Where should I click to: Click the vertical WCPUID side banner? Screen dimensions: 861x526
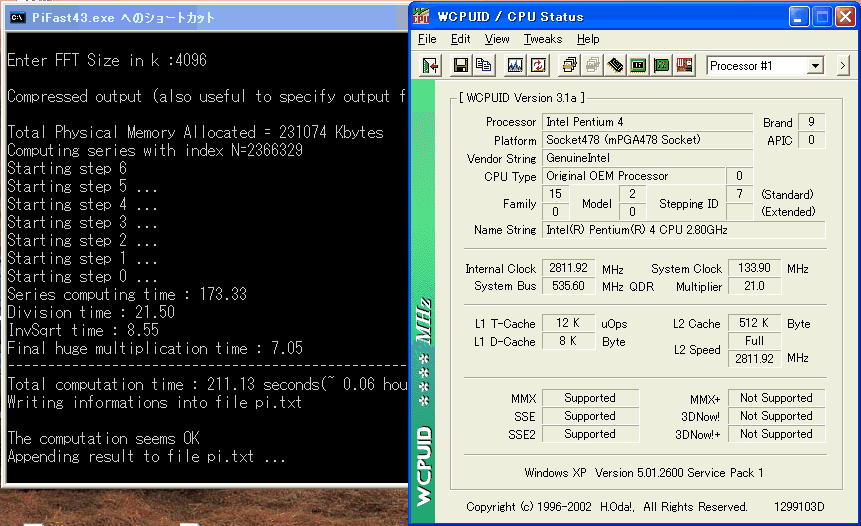pos(423,301)
